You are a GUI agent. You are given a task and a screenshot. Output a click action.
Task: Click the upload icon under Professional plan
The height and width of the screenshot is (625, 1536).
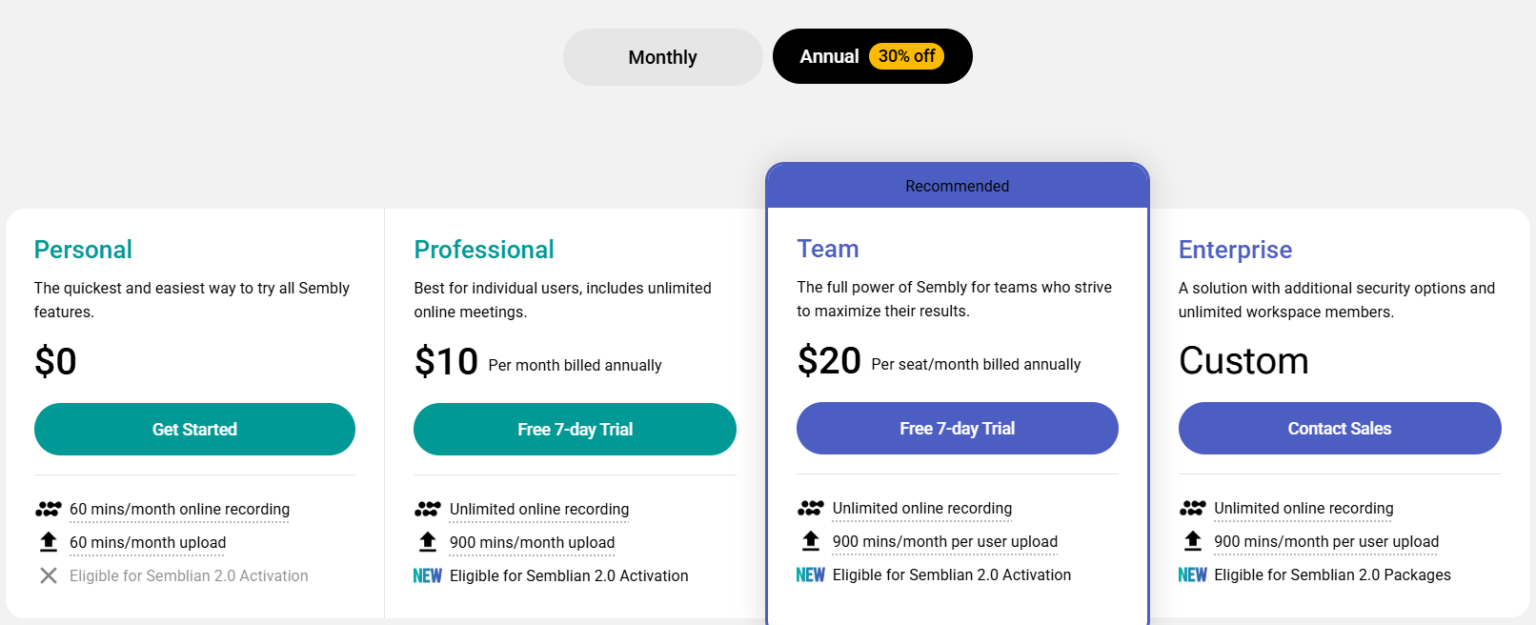428,541
